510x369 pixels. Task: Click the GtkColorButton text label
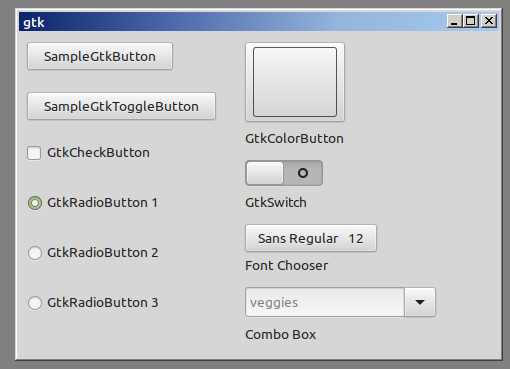click(294, 139)
